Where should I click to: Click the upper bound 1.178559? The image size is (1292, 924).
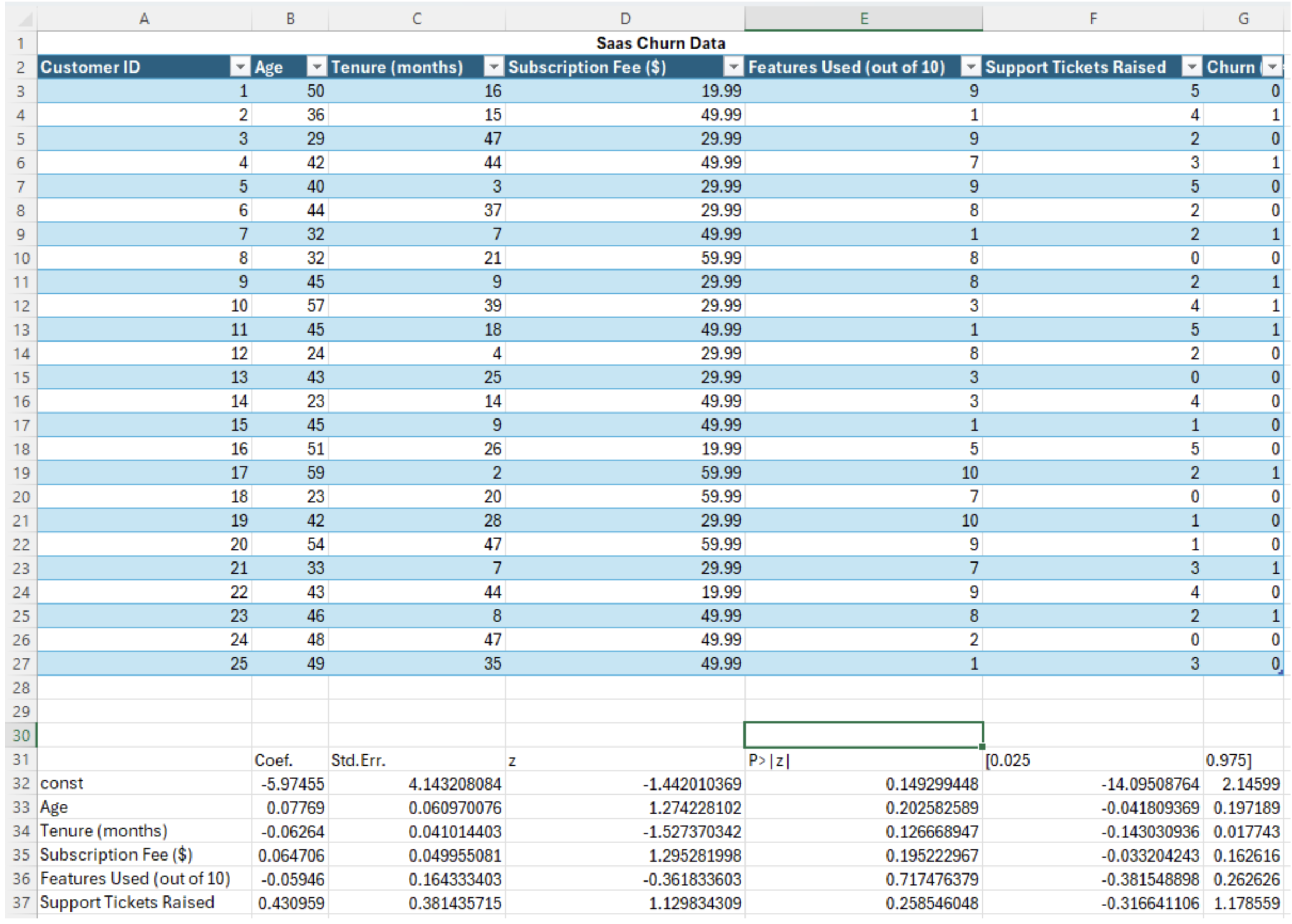pyautogui.click(x=1244, y=903)
